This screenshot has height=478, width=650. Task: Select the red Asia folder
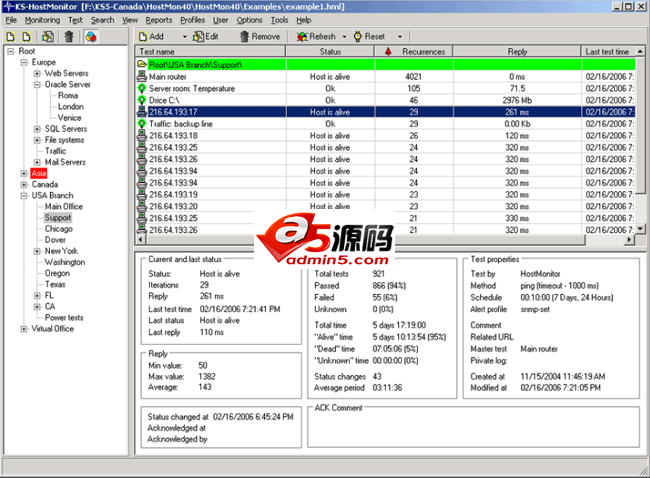(x=39, y=173)
